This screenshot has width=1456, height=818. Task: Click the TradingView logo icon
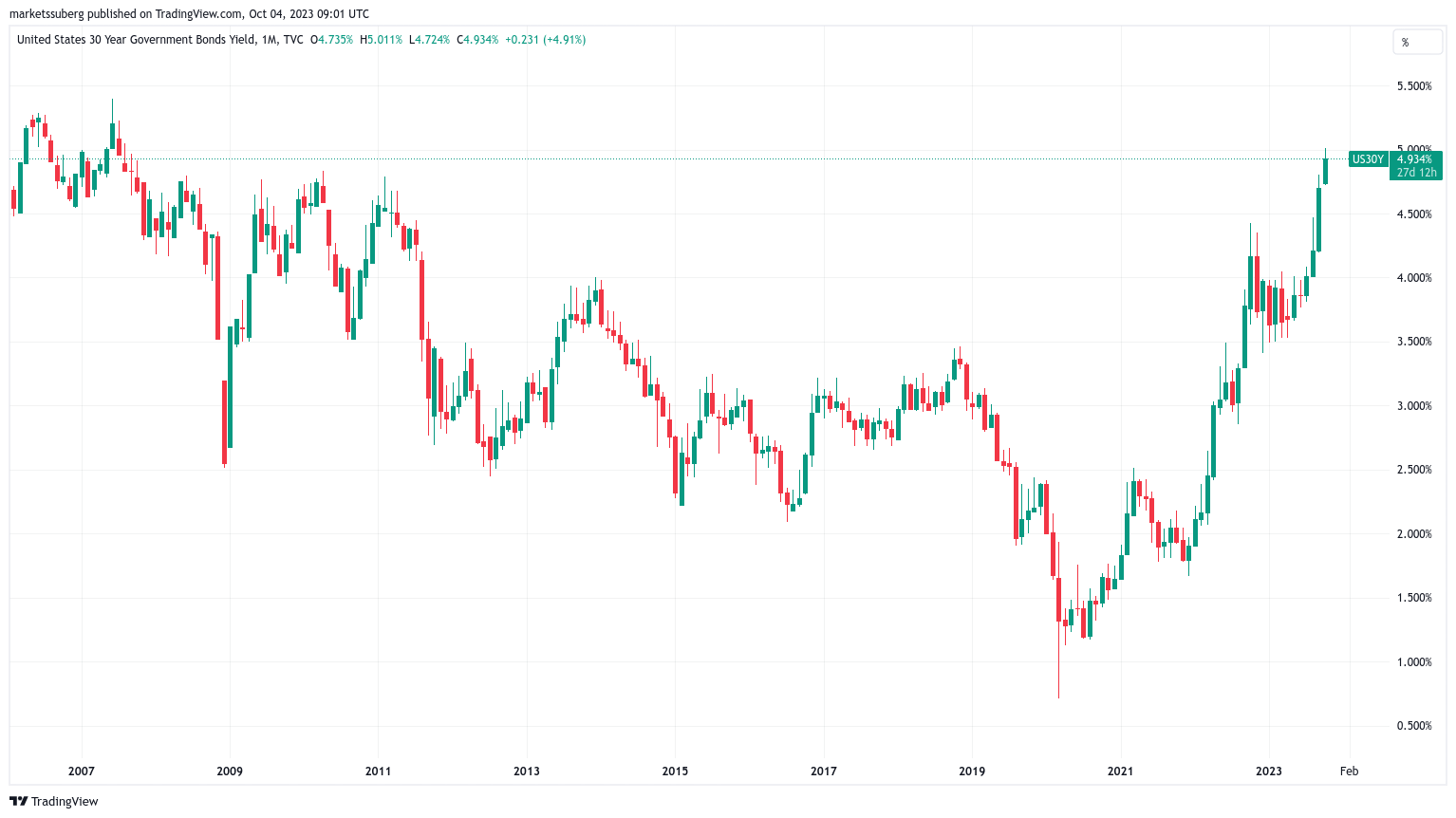(19, 801)
